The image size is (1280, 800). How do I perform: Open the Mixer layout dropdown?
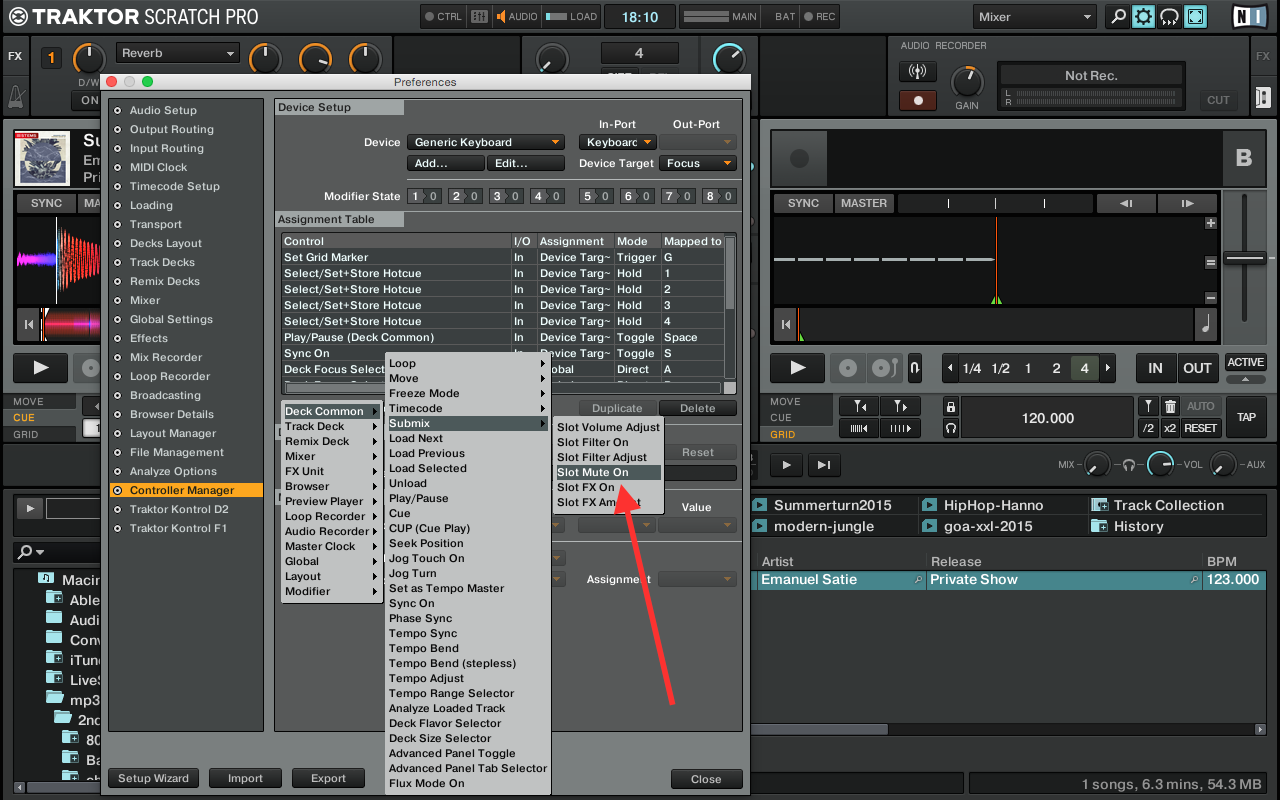(x=1034, y=17)
